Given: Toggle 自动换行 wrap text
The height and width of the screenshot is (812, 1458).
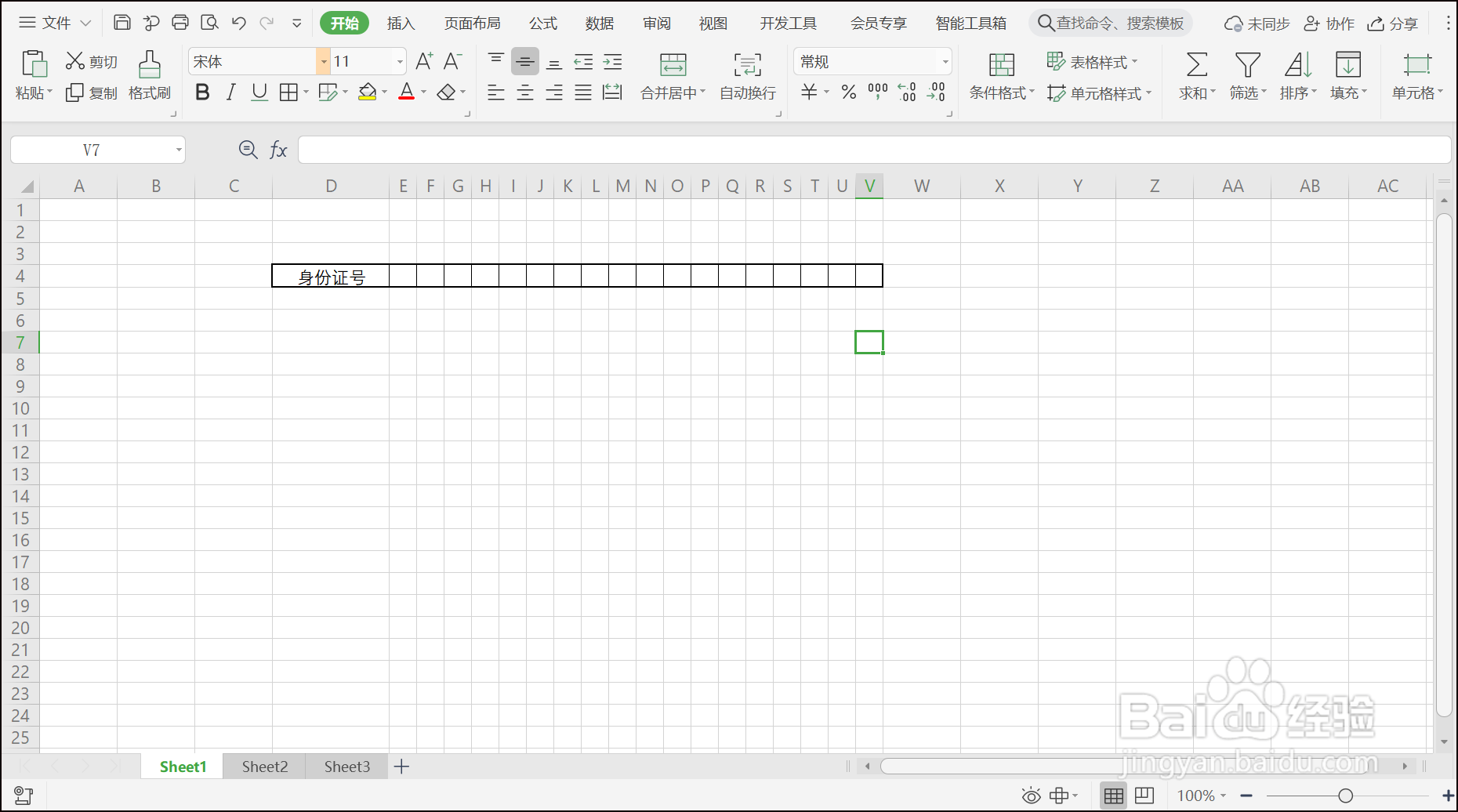Looking at the screenshot, I should [x=748, y=76].
